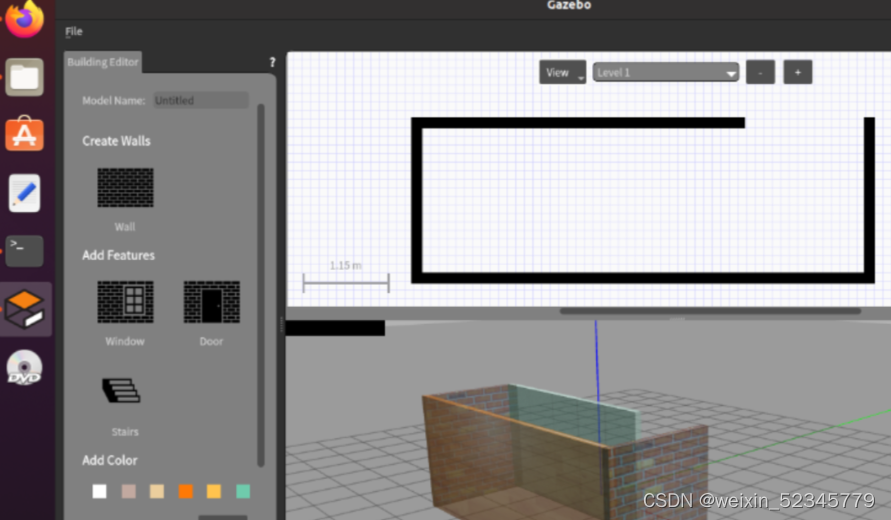Click the top wall in the 2D plan
The image size is (891, 520).
pos(578,123)
